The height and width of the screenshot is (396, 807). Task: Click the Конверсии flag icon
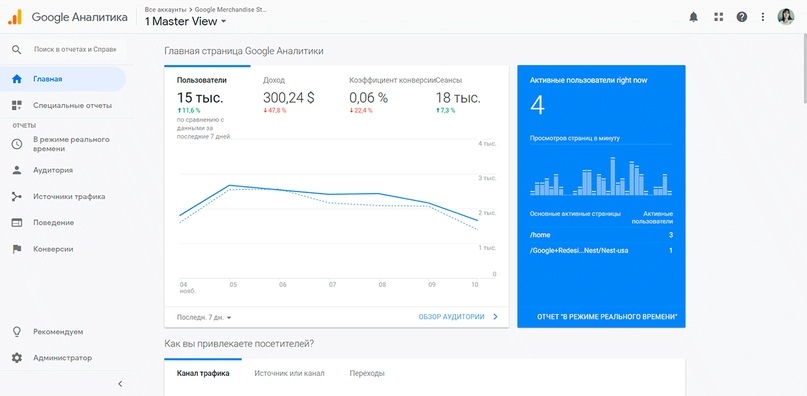pyautogui.click(x=17, y=249)
